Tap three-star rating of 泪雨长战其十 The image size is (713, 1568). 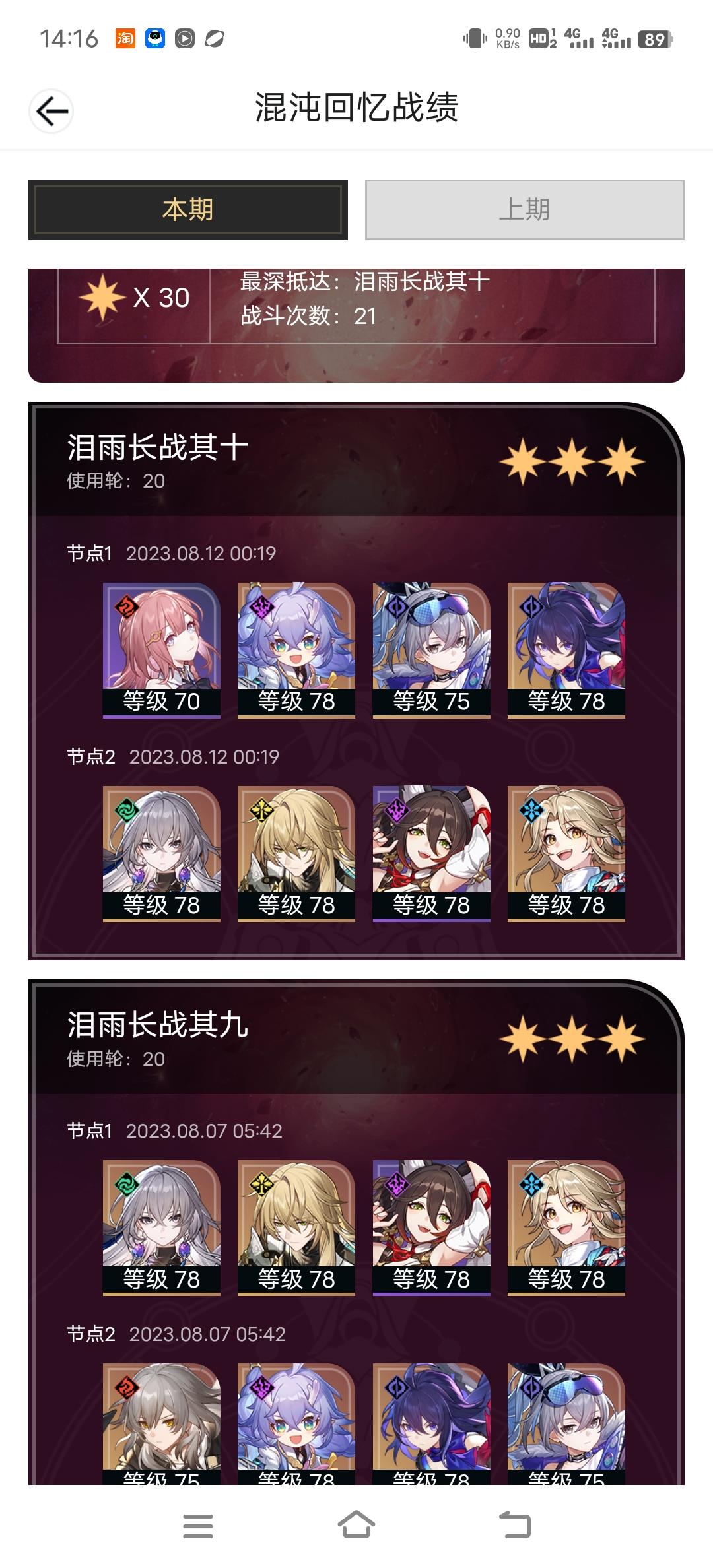click(572, 461)
